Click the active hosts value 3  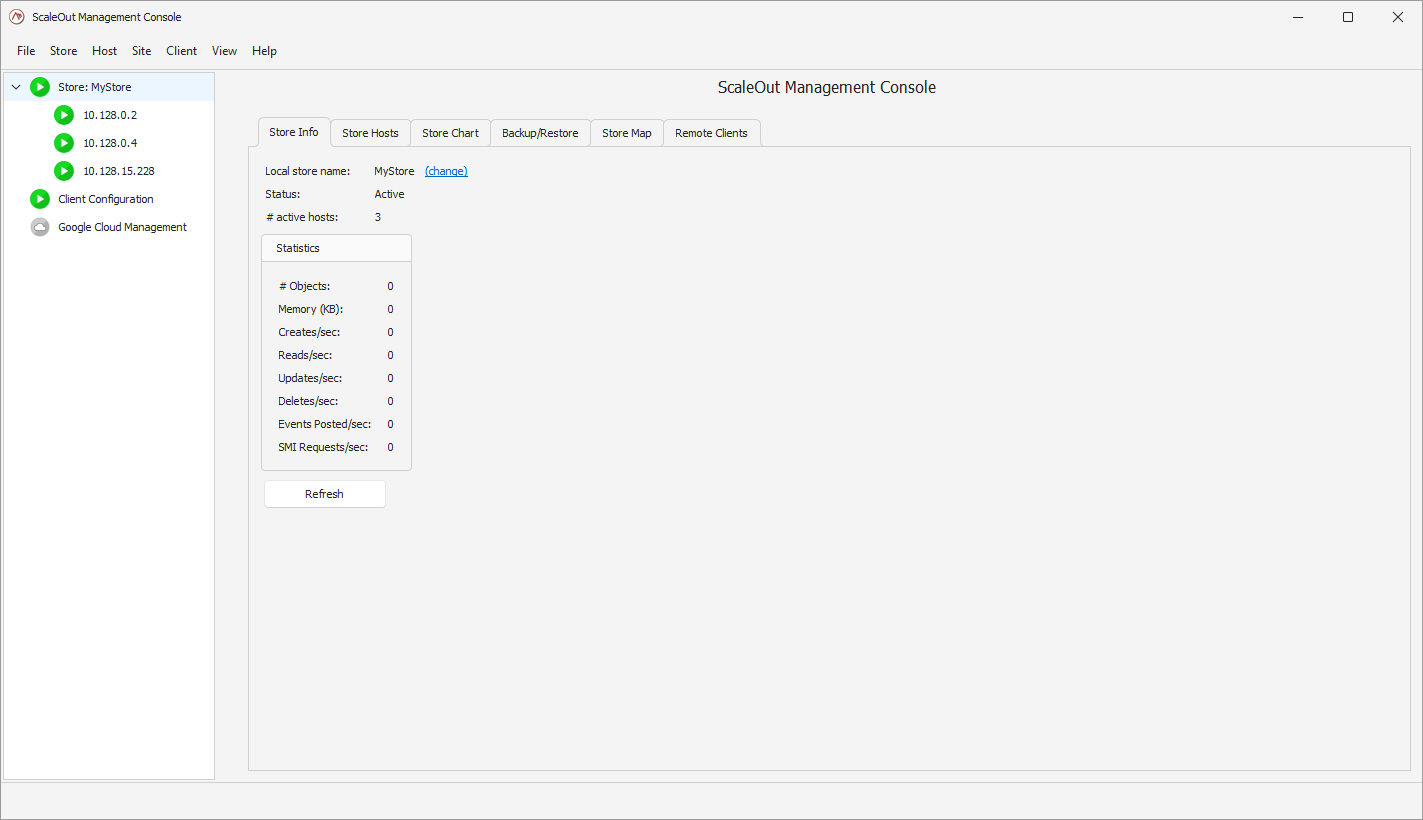tap(378, 217)
